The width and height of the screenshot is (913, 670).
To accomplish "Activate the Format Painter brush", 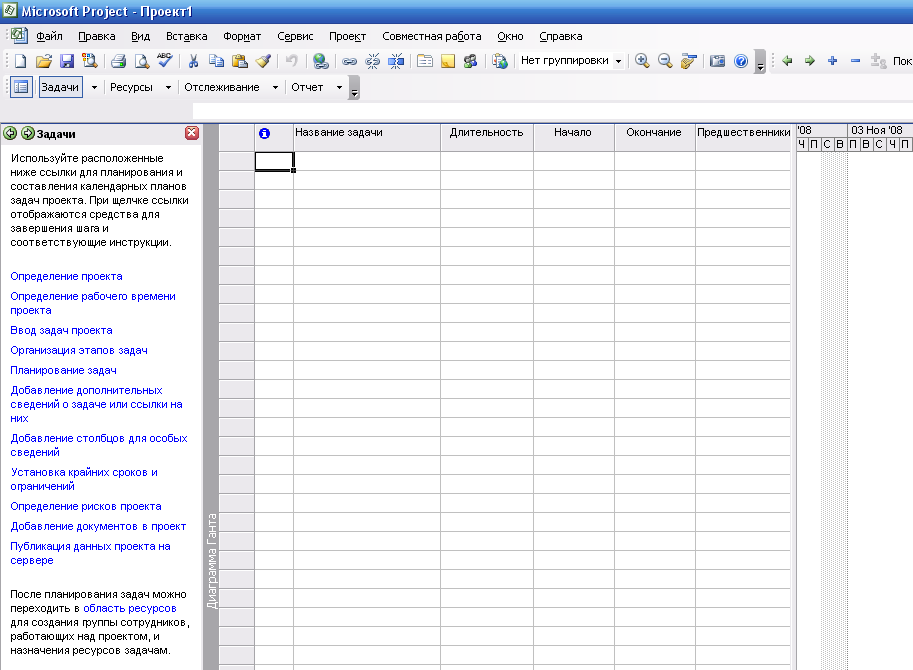I will (x=263, y=61).
